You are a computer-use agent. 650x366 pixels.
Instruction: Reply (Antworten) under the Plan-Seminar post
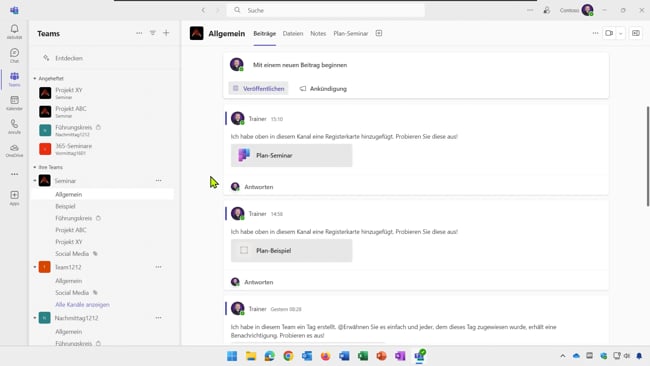258,187
